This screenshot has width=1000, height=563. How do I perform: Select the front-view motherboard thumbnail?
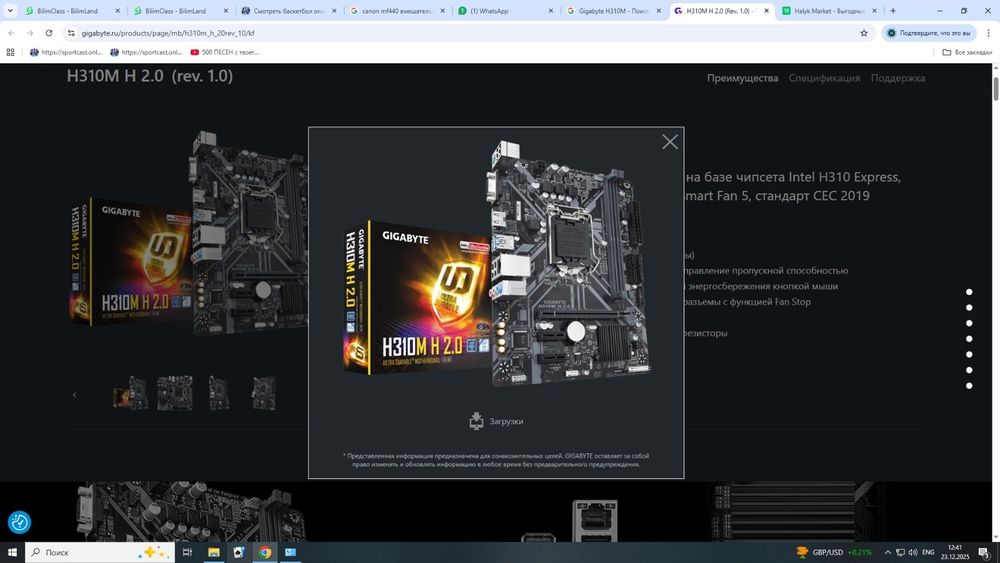[175, 393]
